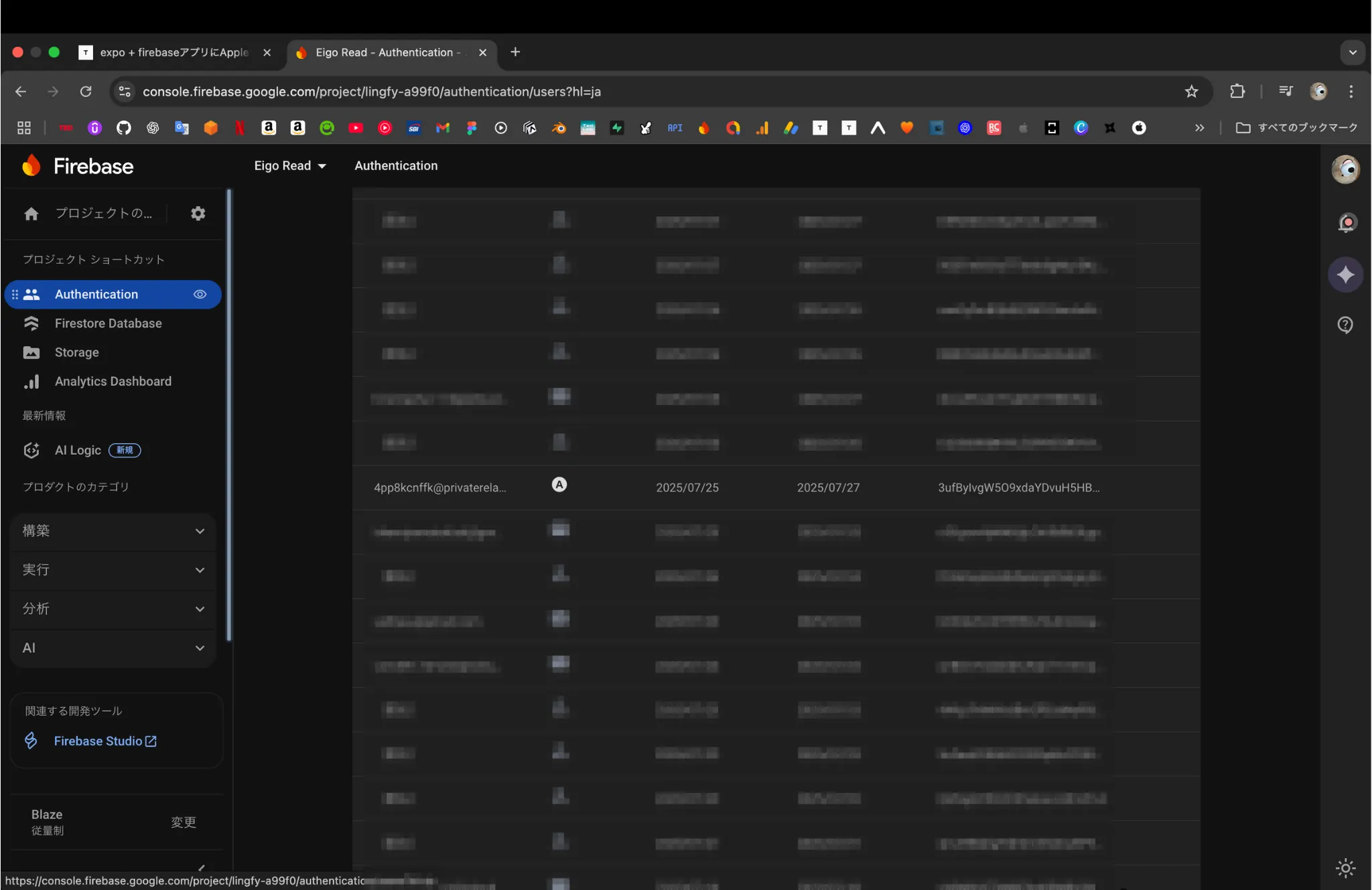
Task: Toggle the eye icon next to Authentication
Action: click(x=199, y=294)
